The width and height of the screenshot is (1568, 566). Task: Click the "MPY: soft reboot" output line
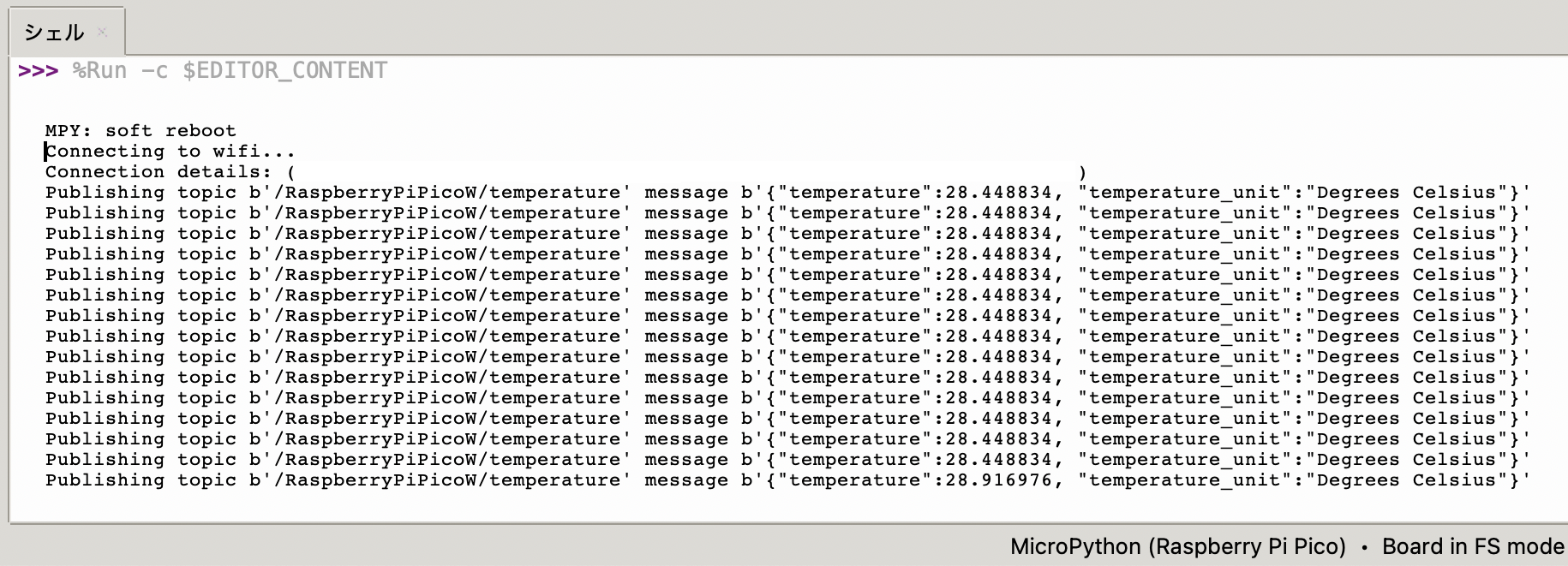(x=140, y=131)
